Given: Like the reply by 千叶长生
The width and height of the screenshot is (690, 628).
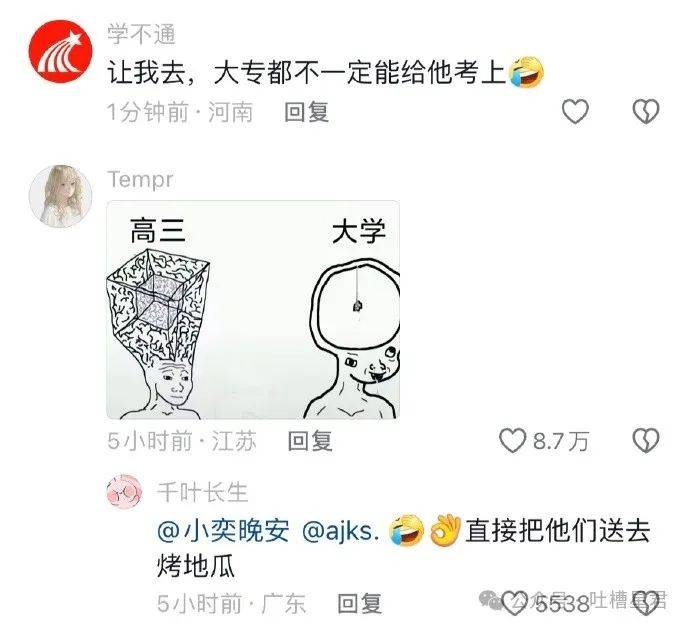Looking at the screenshot, I should pos(514,603).
